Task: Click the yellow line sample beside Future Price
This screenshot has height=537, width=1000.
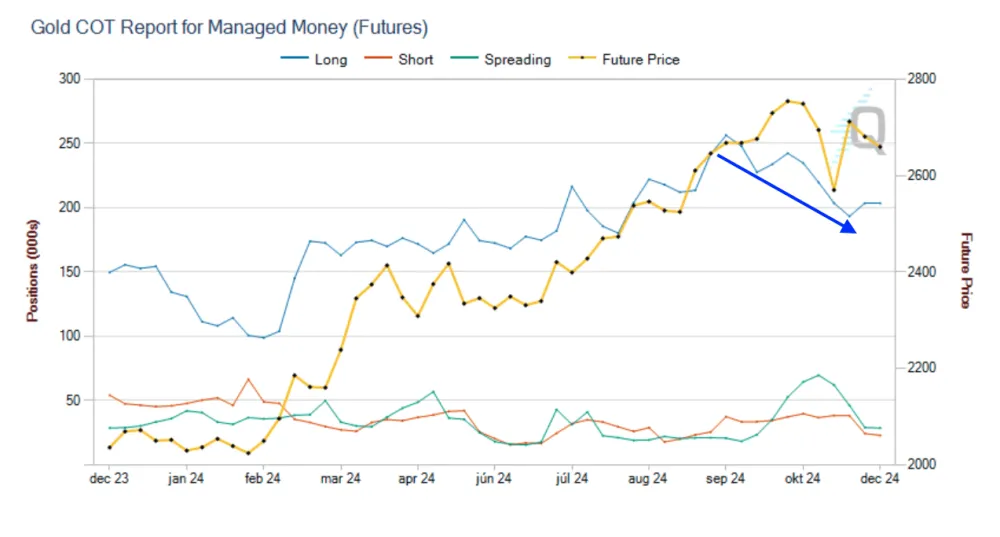Action: pyautogui.click(x=582, y=60)
